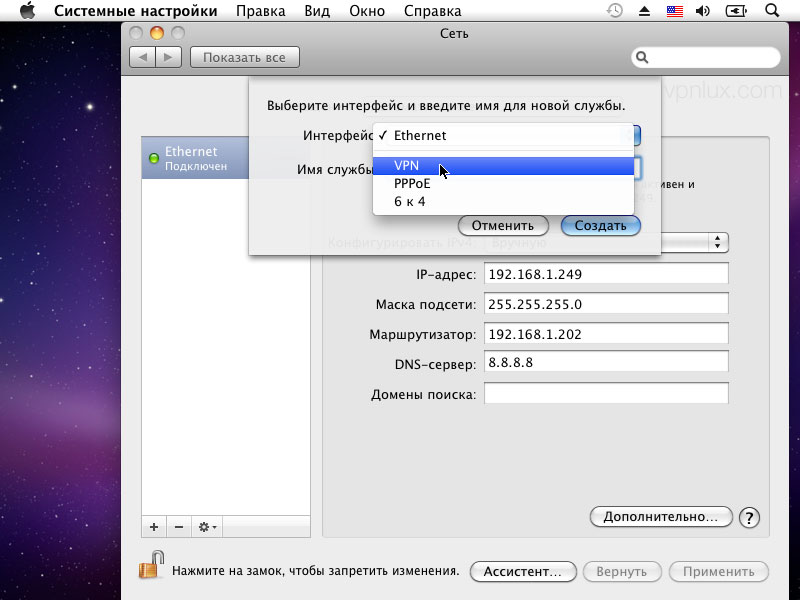Screen dimensions: 800x600
Task: Open the Дополнительно advanced settings
Action: tap(661, 517)
